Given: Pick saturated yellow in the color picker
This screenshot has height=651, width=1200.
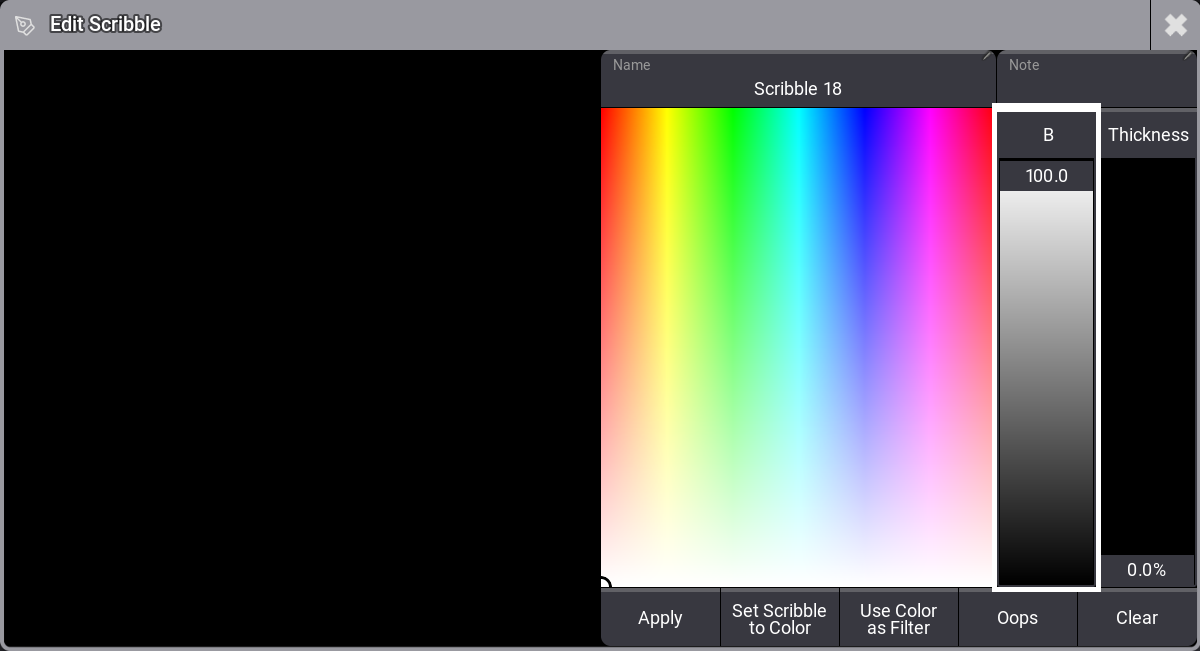Looking at the screenshot, I should click(667, 116).
